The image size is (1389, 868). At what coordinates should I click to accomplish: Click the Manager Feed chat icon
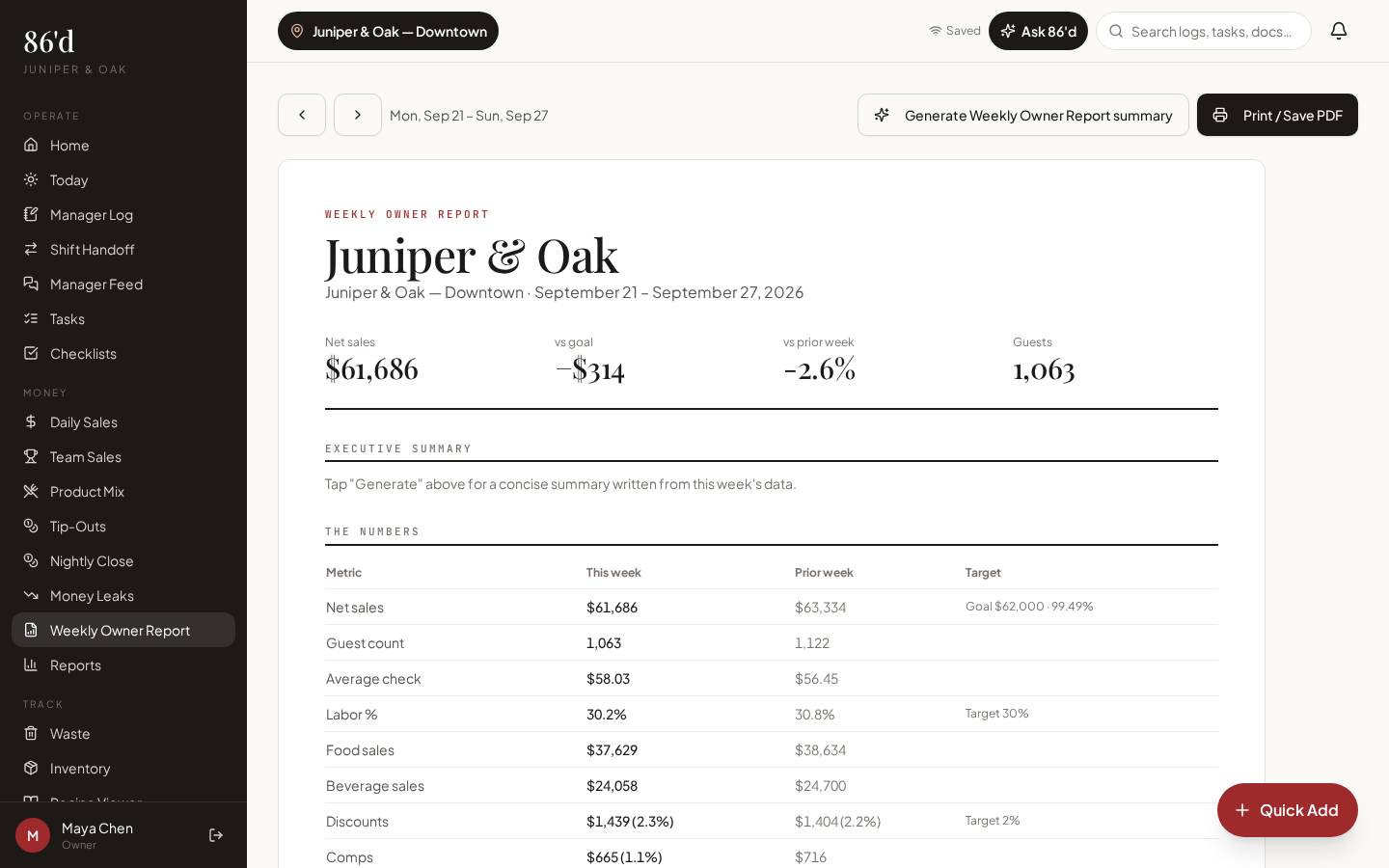click(x=31, y=284)
